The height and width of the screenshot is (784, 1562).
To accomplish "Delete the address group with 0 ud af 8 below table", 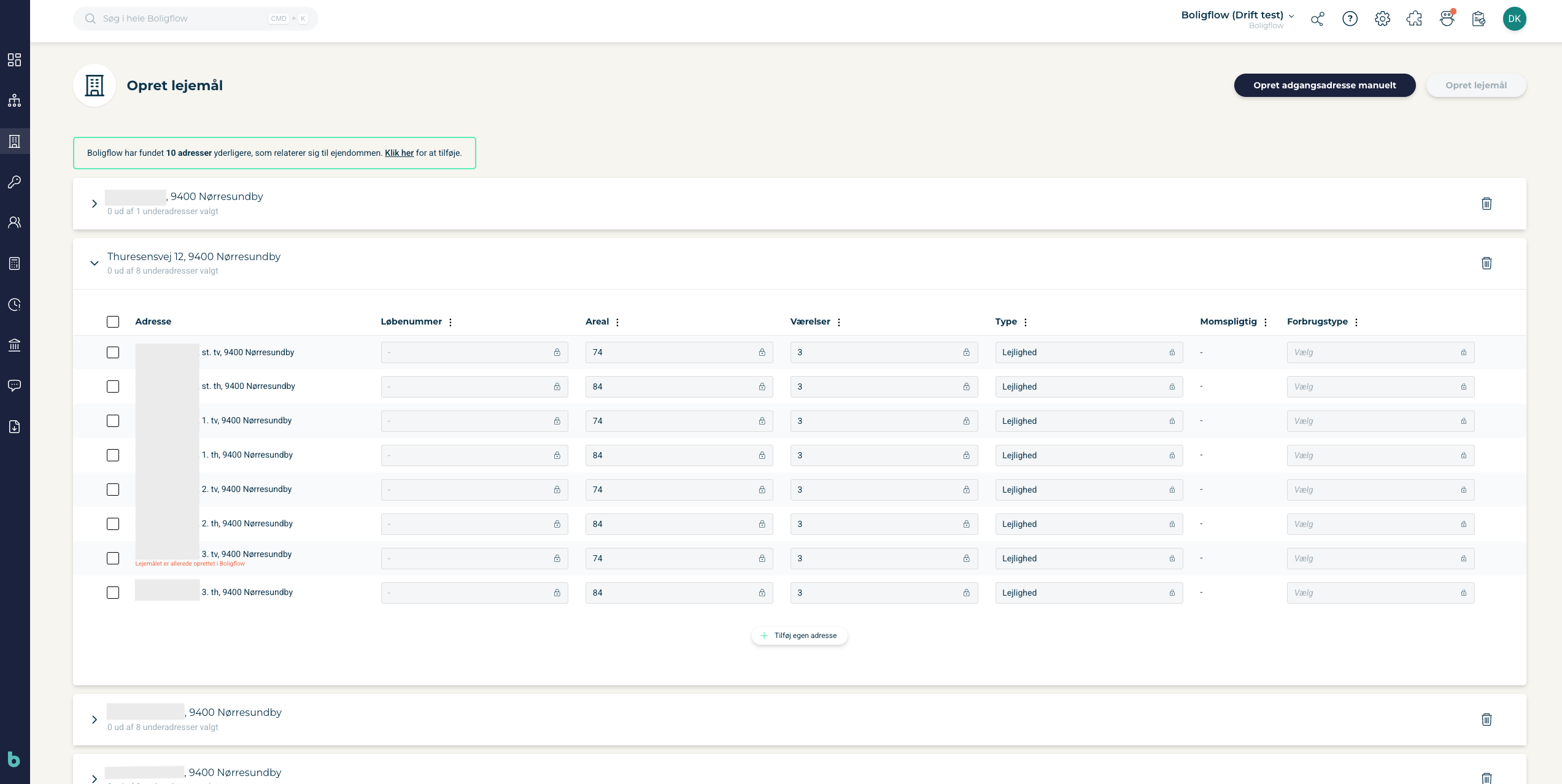I will (x=1487, y=720).
